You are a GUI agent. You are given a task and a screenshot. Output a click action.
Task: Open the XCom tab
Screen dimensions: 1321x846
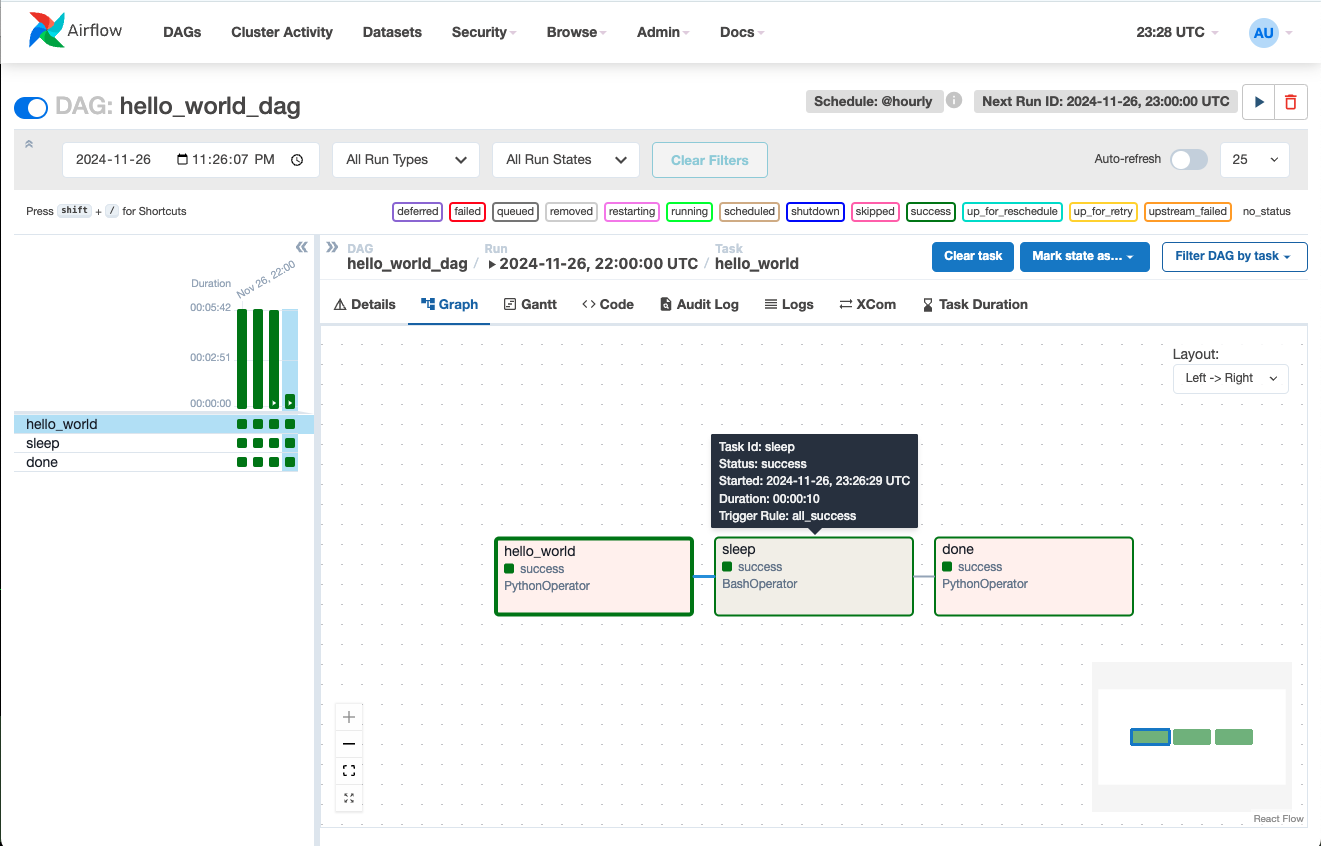[868, 304]
